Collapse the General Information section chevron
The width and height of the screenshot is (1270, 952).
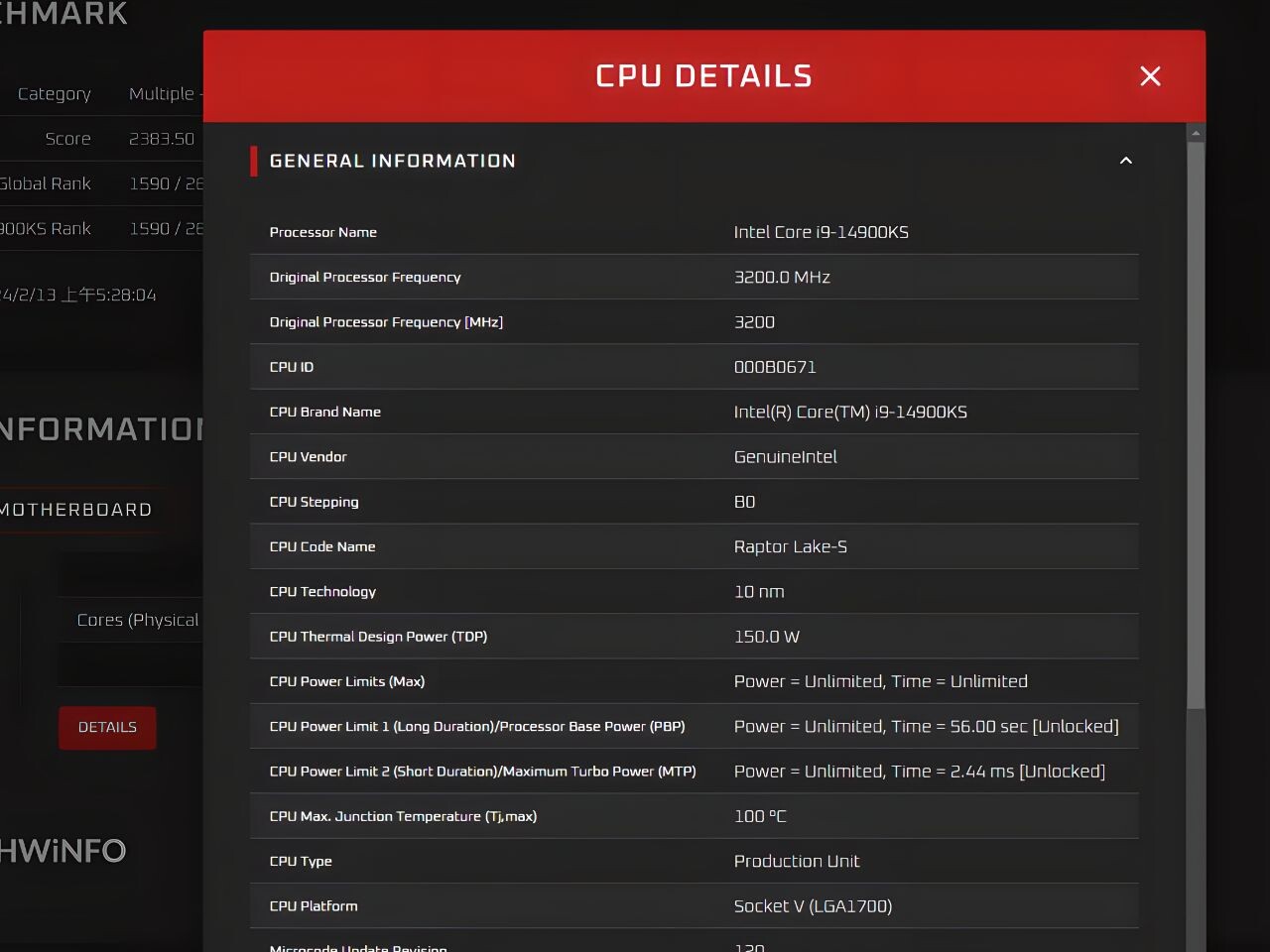pyautogui.click(x=1125, y=161)
